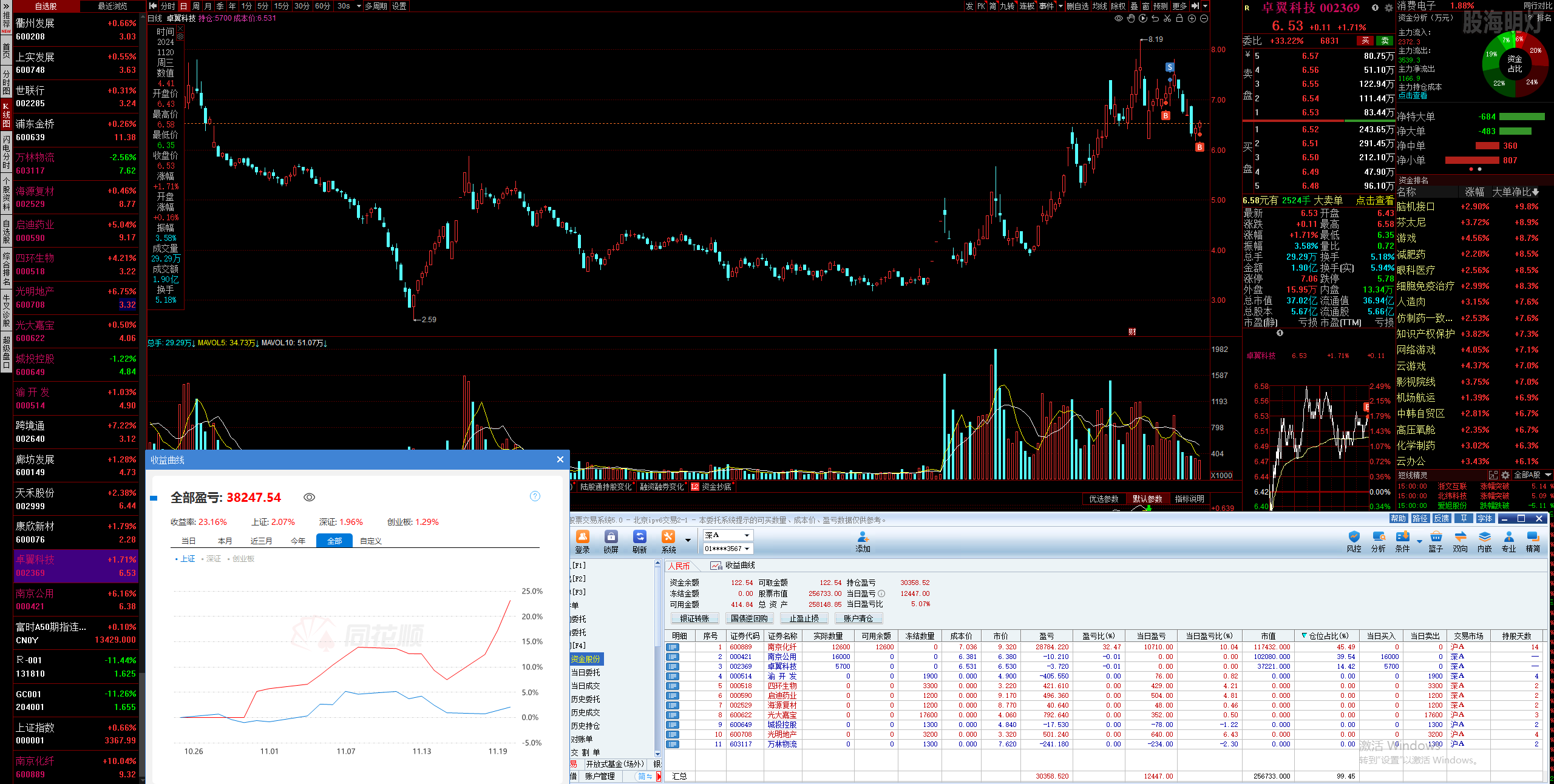Open the 风控 risk control icon

pyautogui.click(x=1354, y=541)
